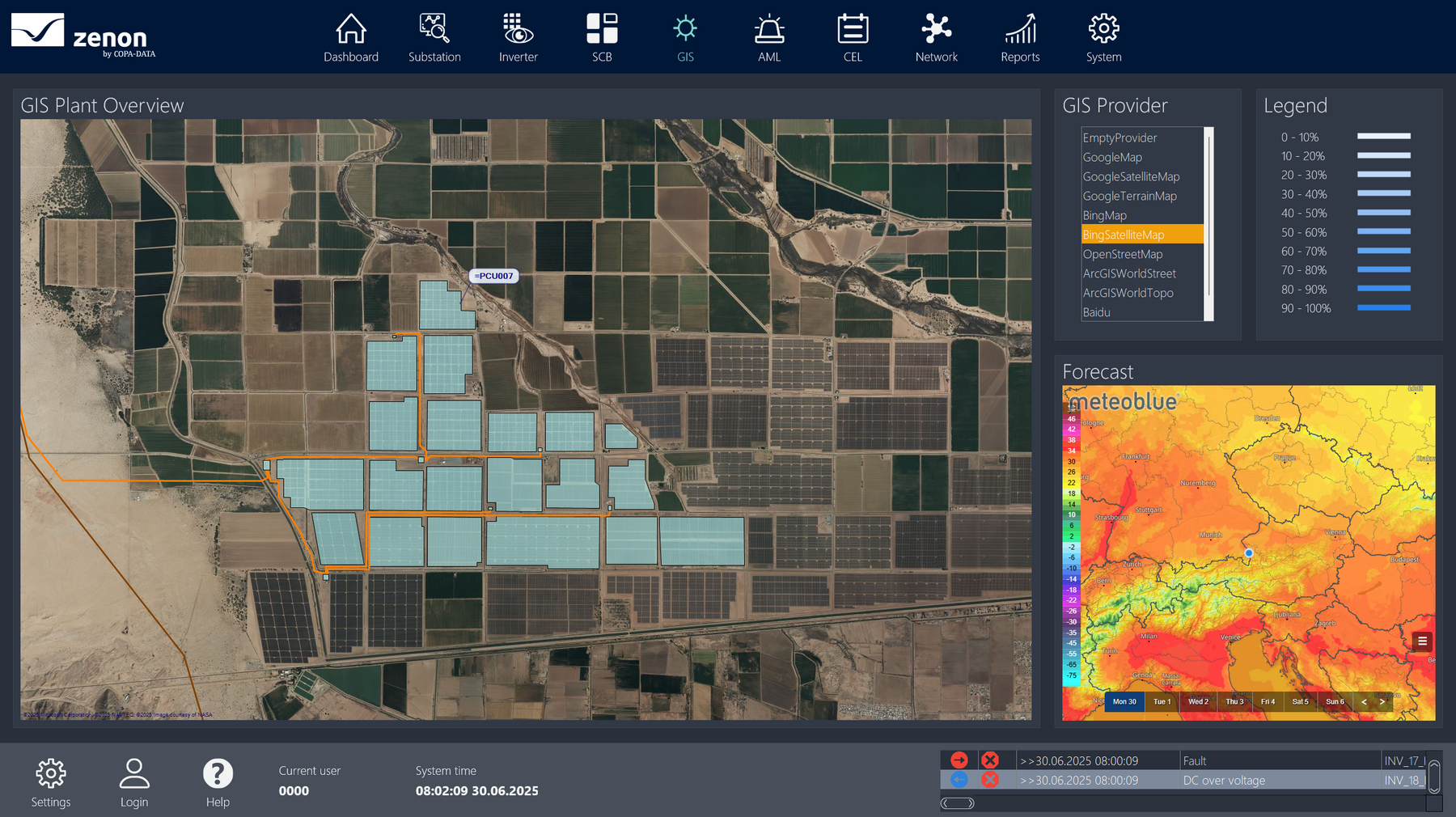Click the =PCU007 map label

493,276
